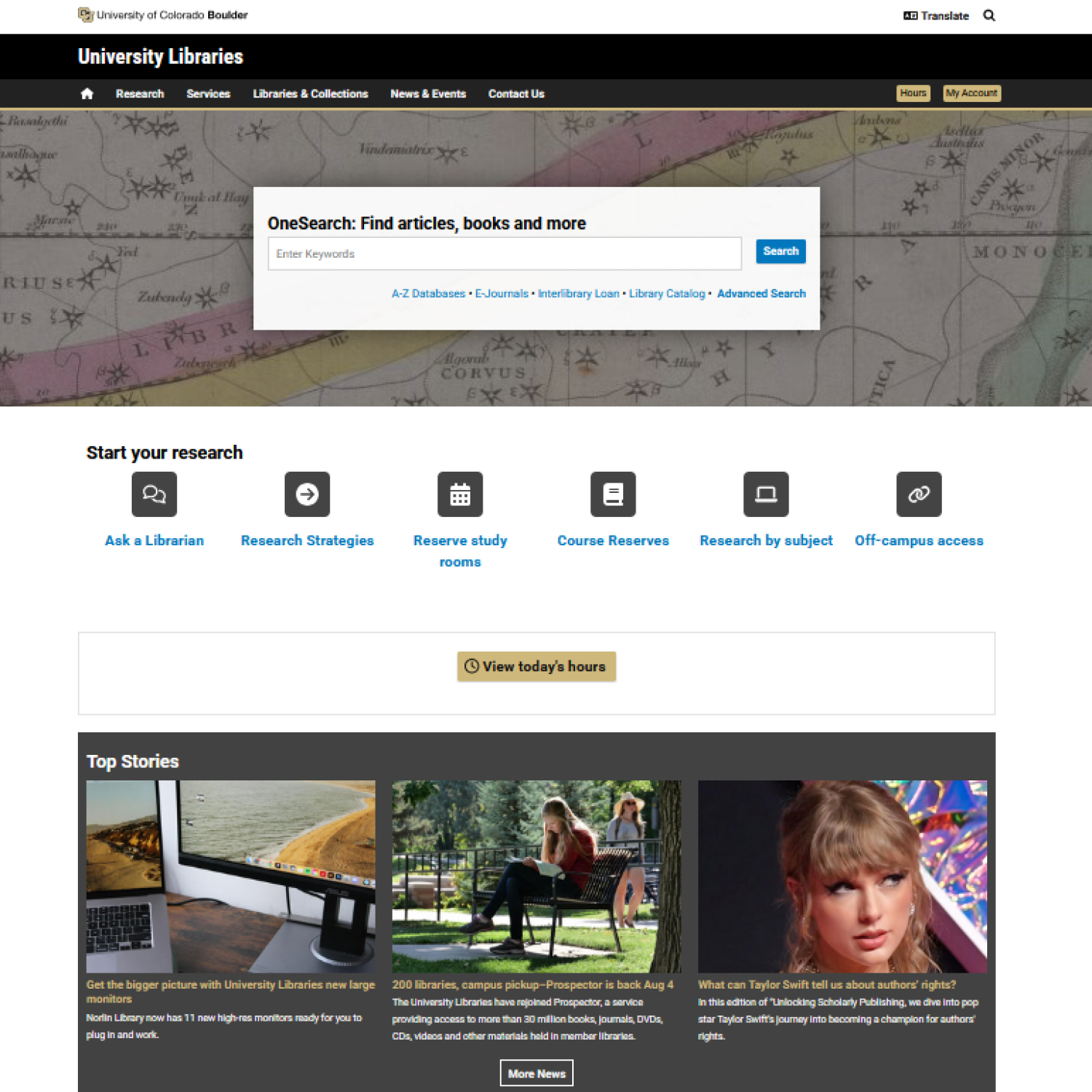Open the Course Reserves book icon
Screen dimensions: 1092x1092
613,494
